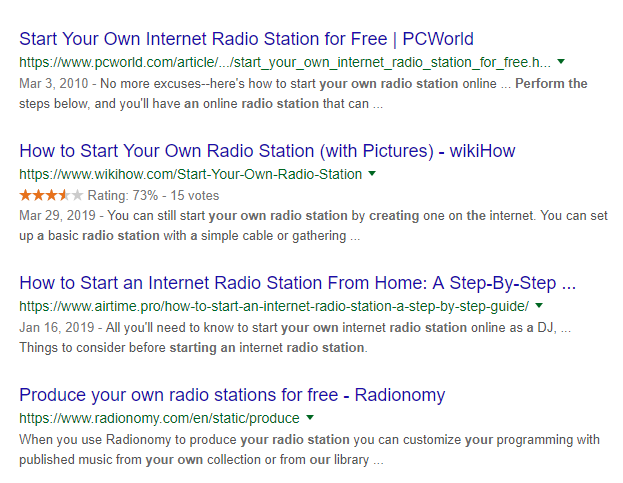Viewport: 623px width, 483px height.
Task: Click the 'Mar 29, 2019' wikiHow snippet date
Action: (x=58, y=216)
